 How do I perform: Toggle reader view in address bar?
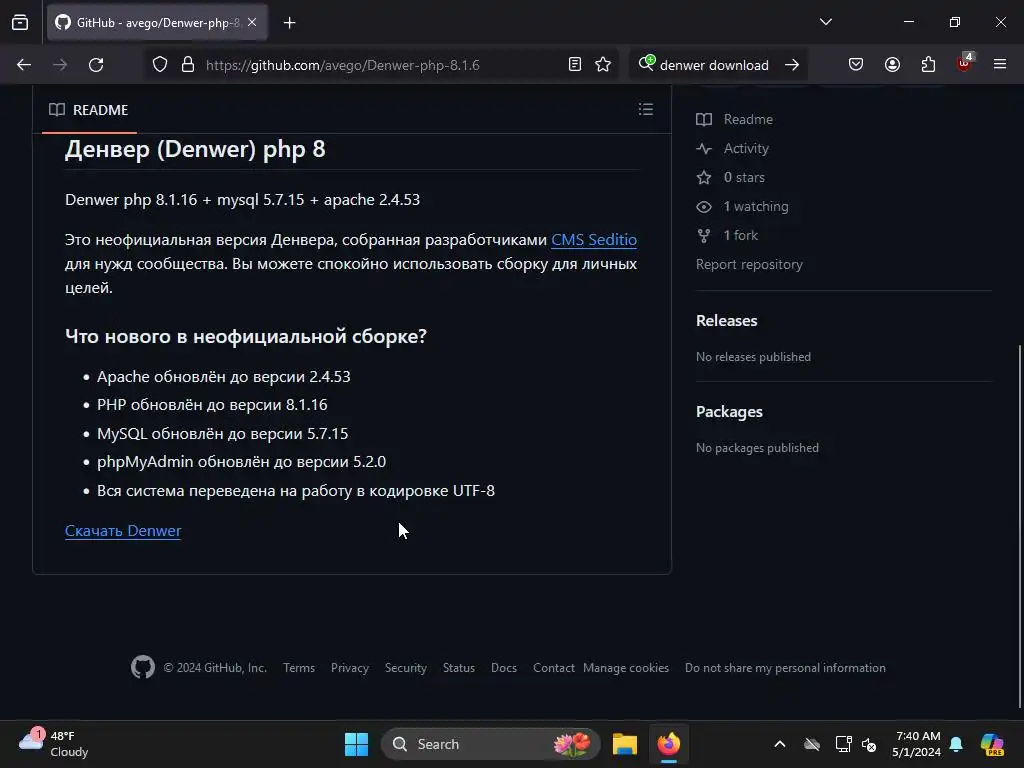(x=575, y=65)
